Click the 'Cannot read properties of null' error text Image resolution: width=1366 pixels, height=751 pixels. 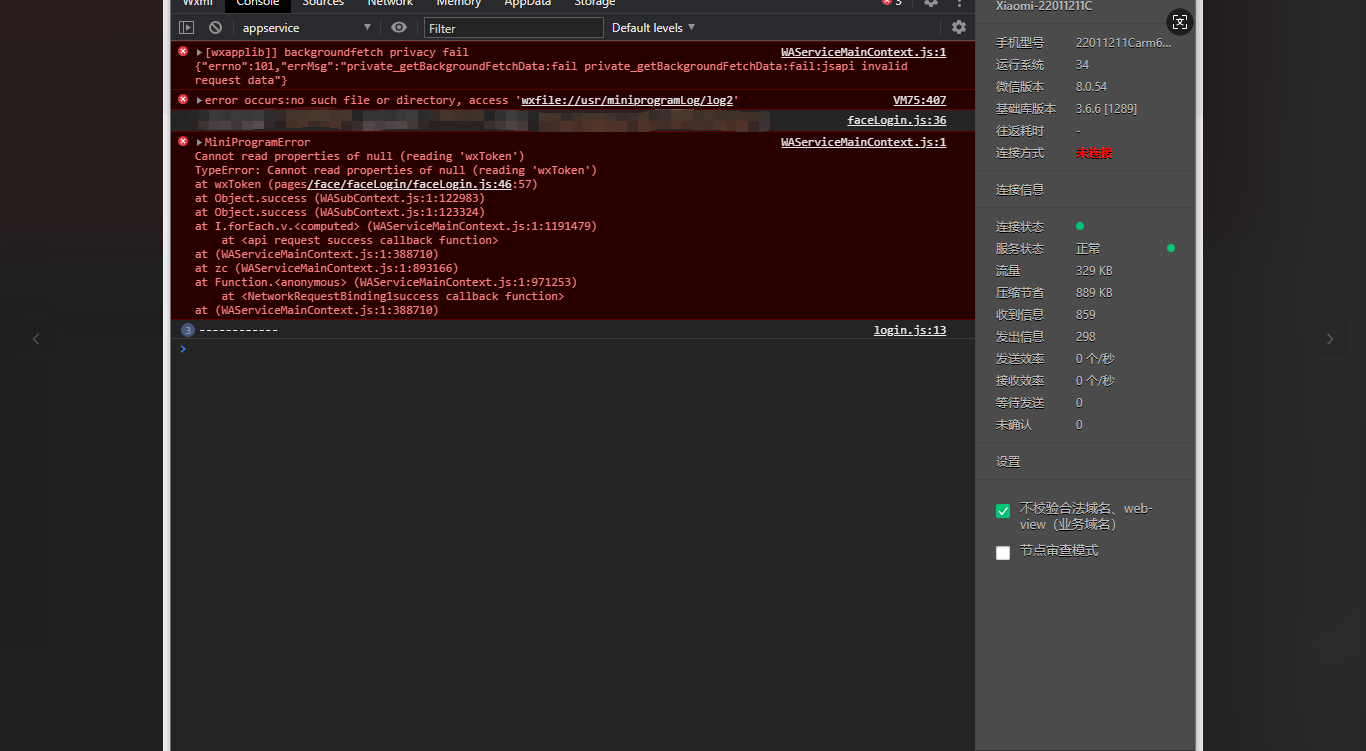coord(360,156)
